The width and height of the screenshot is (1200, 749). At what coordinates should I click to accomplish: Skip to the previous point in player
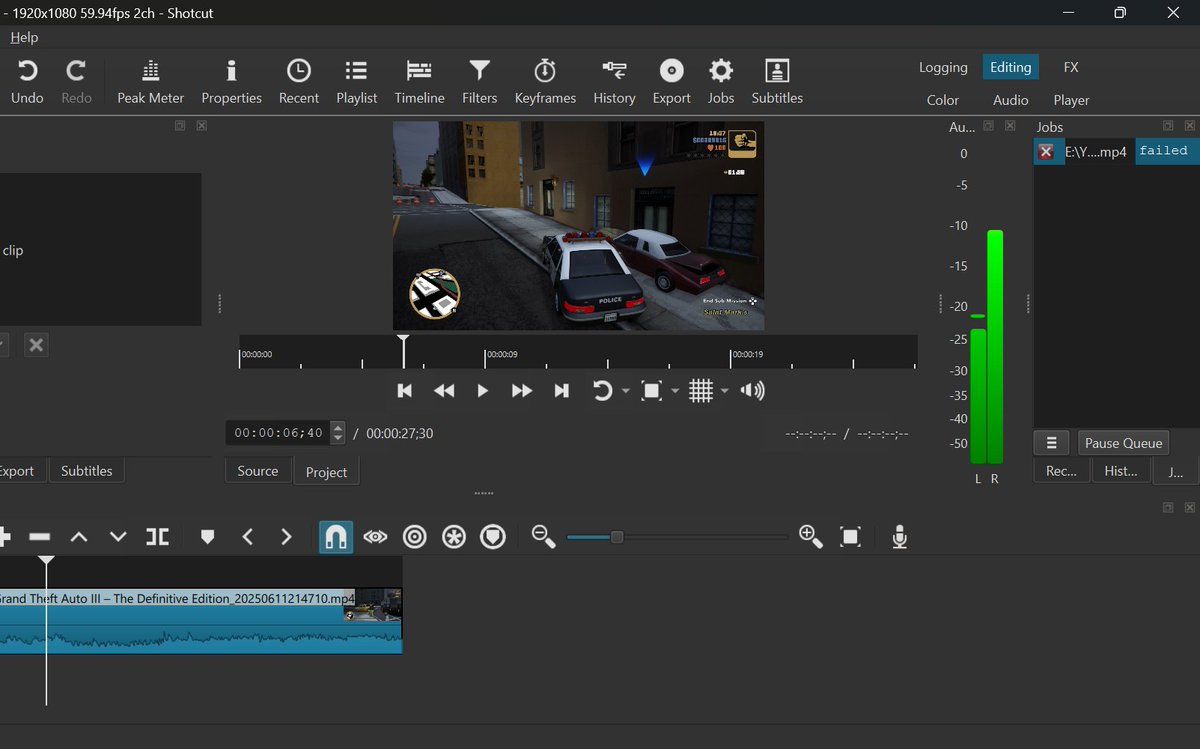click(x=405, y=391)
